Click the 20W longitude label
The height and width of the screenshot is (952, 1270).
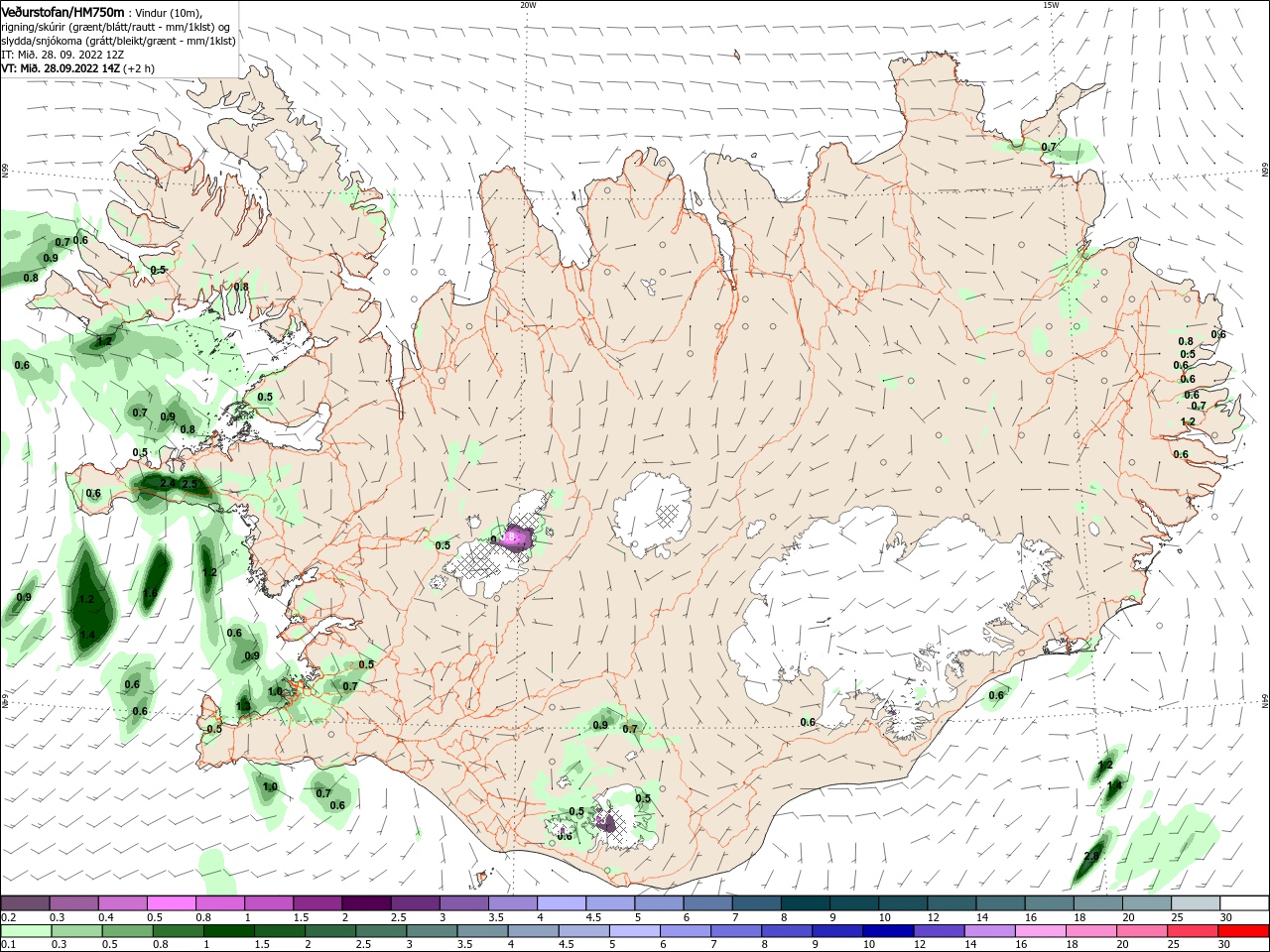(x=528, y=5)
